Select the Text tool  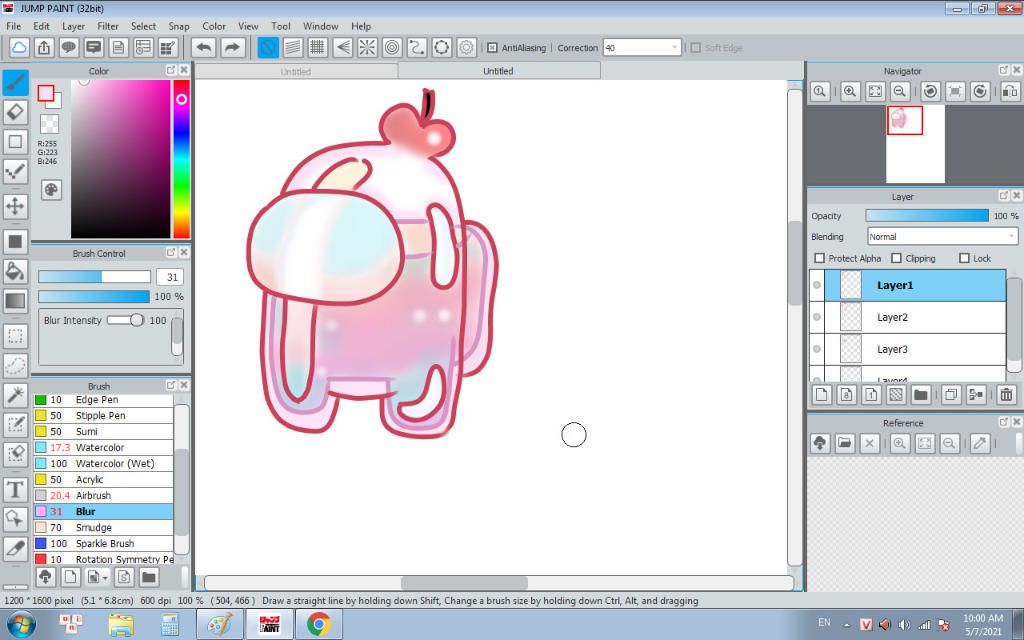point(15,490)
